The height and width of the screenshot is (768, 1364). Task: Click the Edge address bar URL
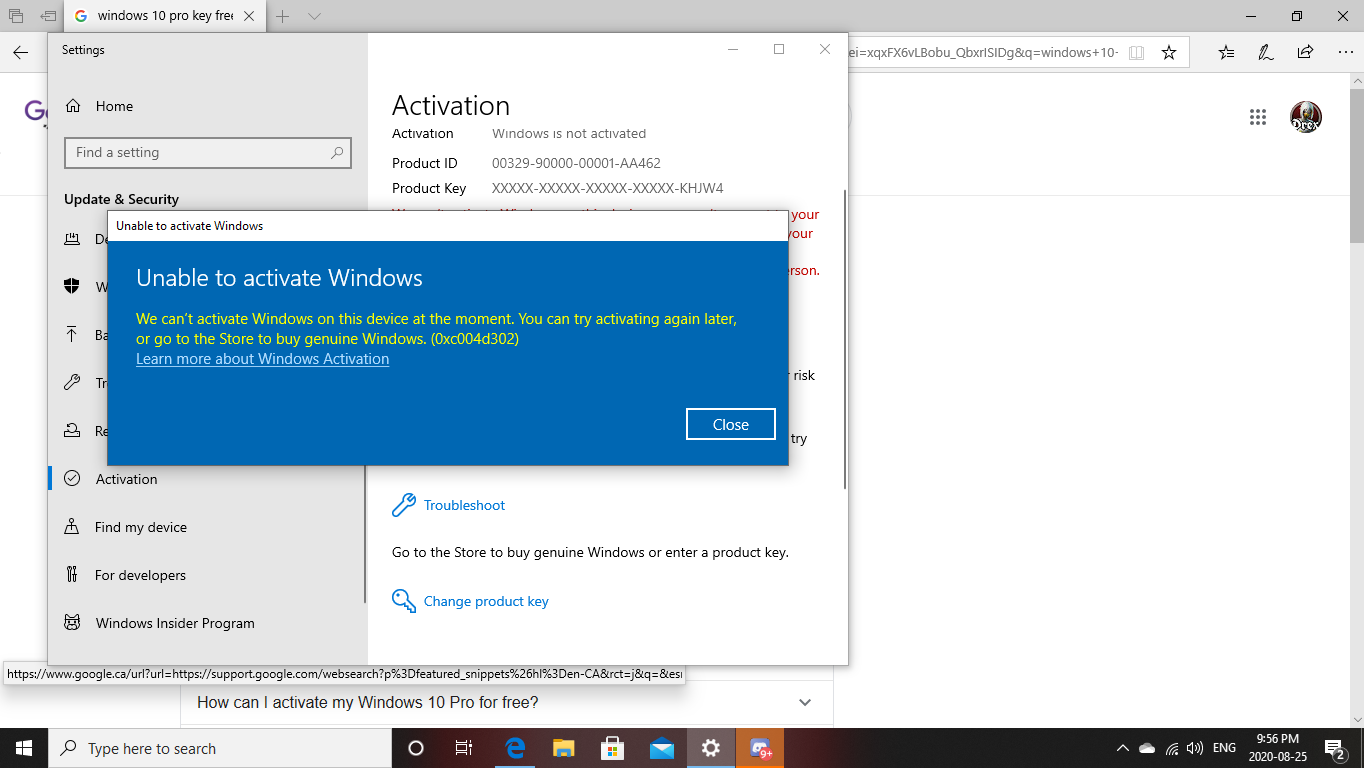pos(983,52)
